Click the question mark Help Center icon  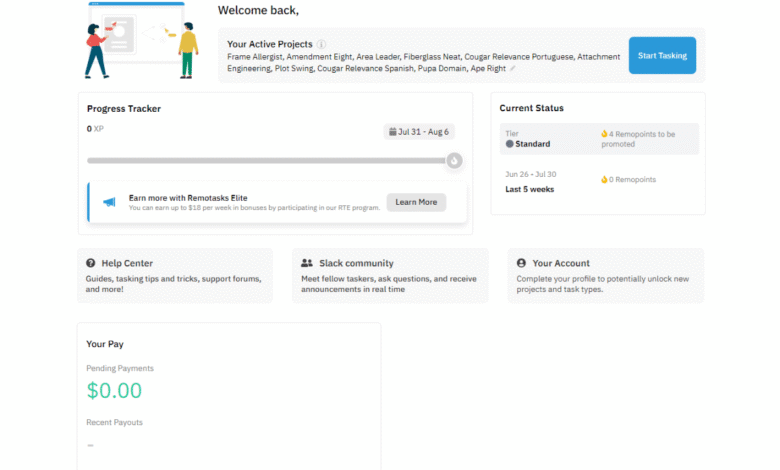[x=91, y=263]
